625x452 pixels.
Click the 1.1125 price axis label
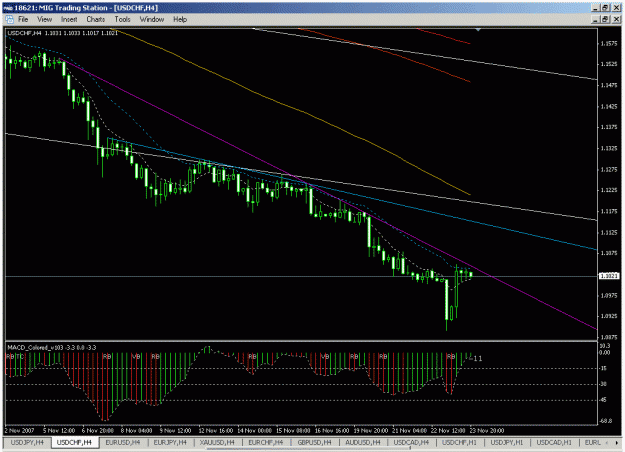pos(609,232)
